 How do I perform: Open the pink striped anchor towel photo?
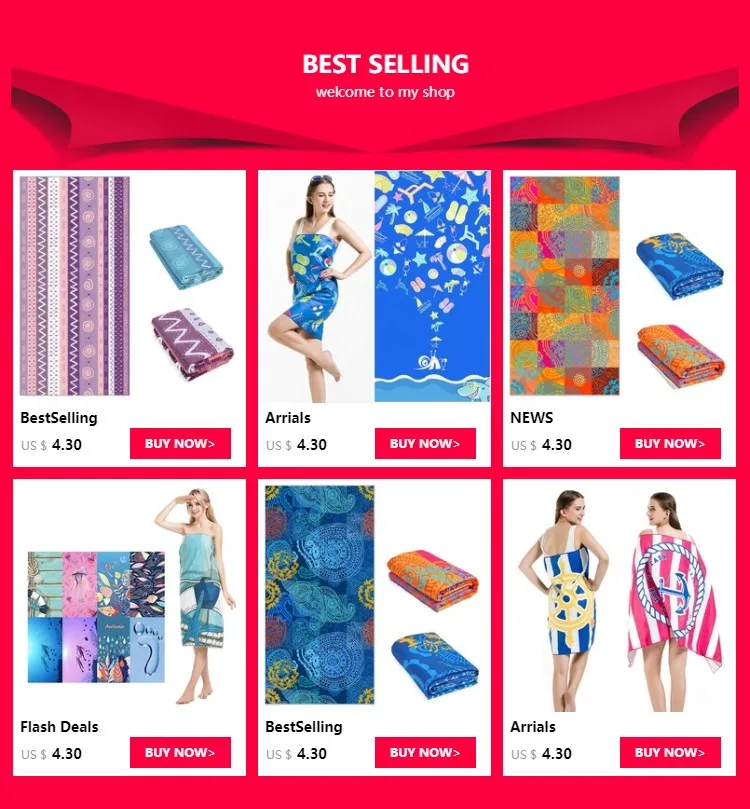point(674,601)
